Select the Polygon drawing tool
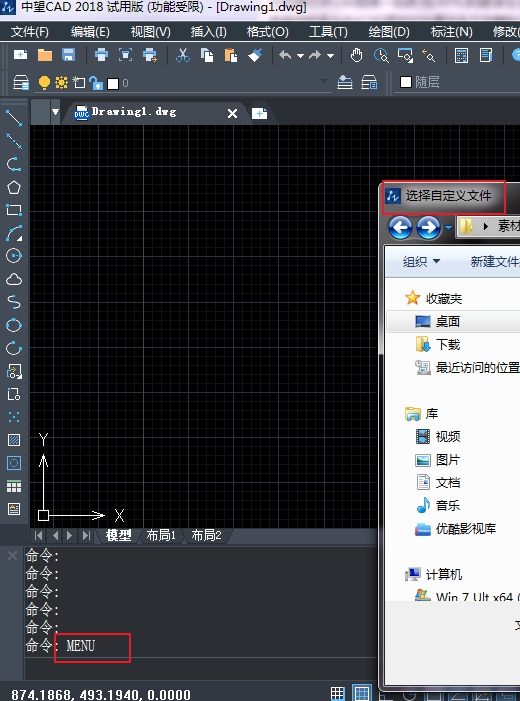This screenshot has height=701, width=520. coord(14,187)
